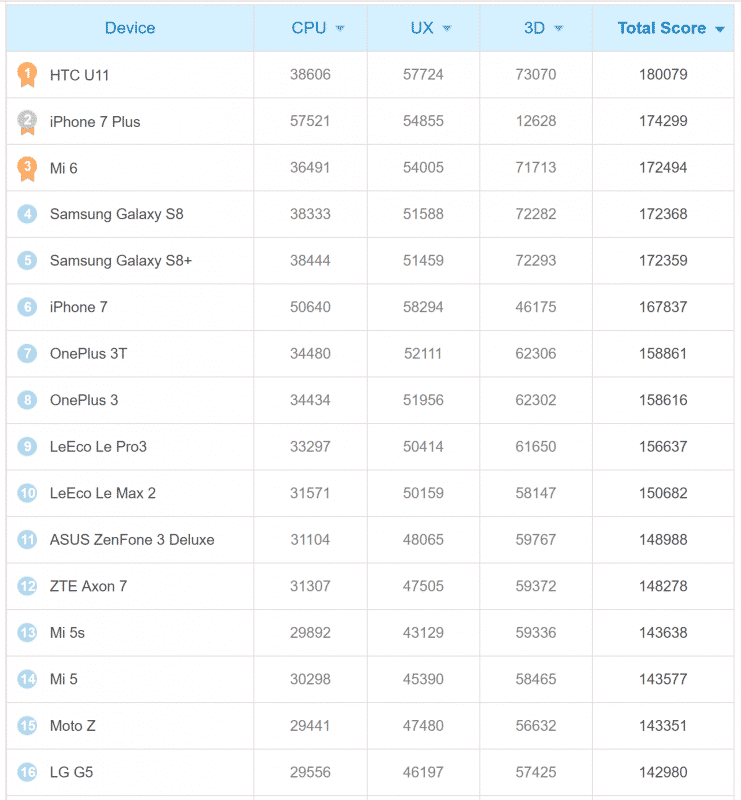Viewport: 741px width, 800px height.
Task: Sort by 3D using its arrow
Action: [x=559, y=29]
